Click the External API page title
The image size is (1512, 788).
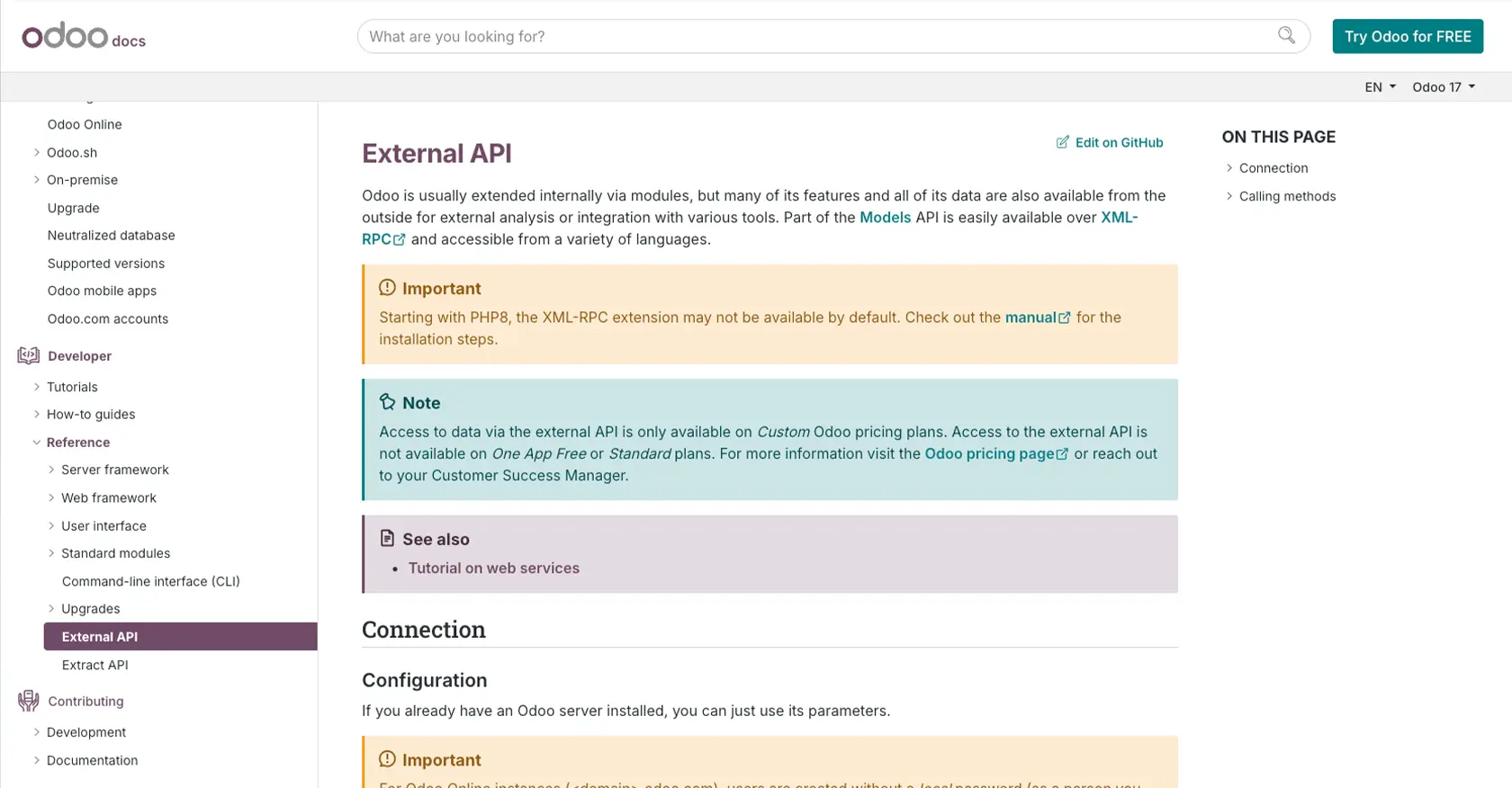[x=436, y=153]
